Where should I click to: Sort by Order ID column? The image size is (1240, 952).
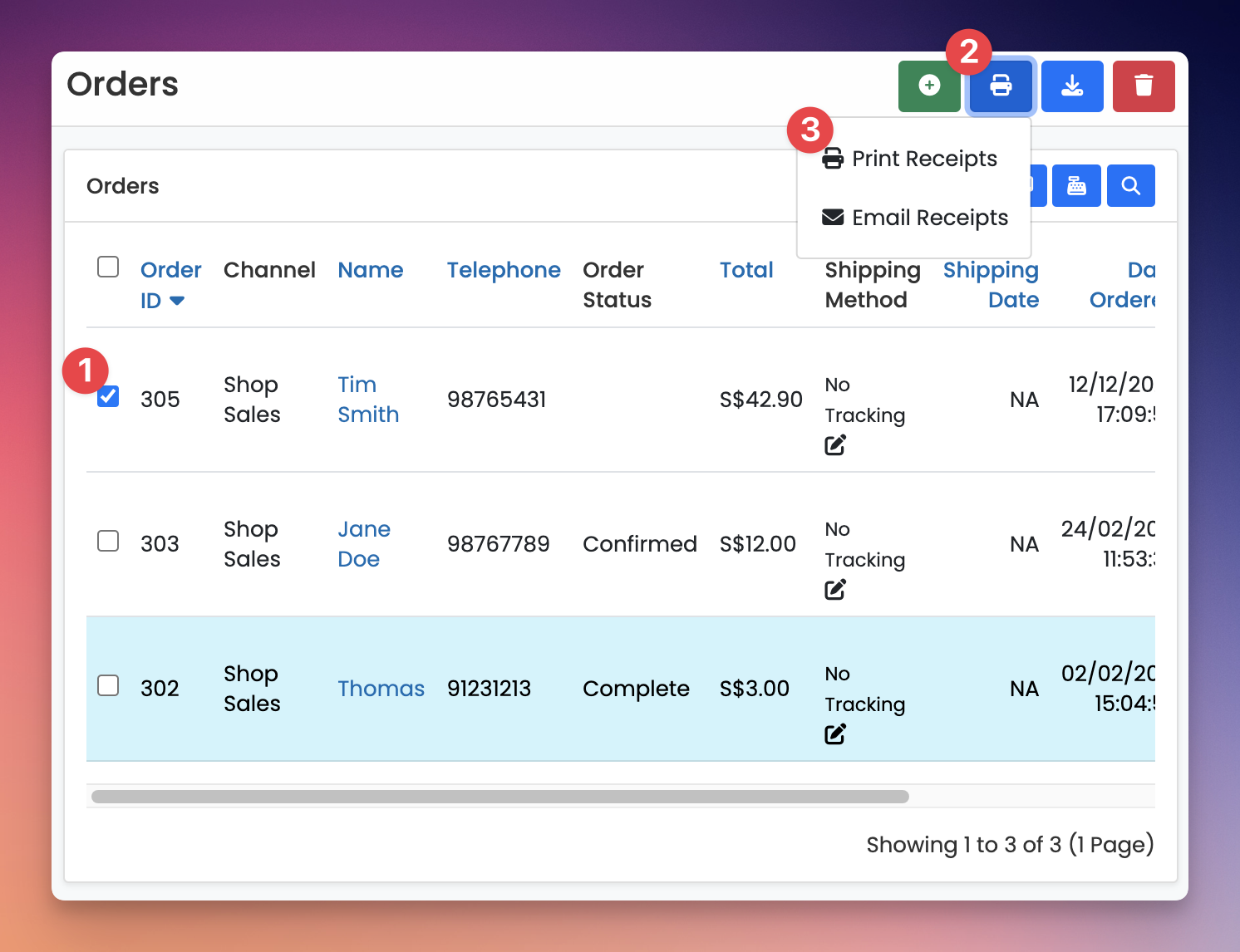click(x=170, y=285)
